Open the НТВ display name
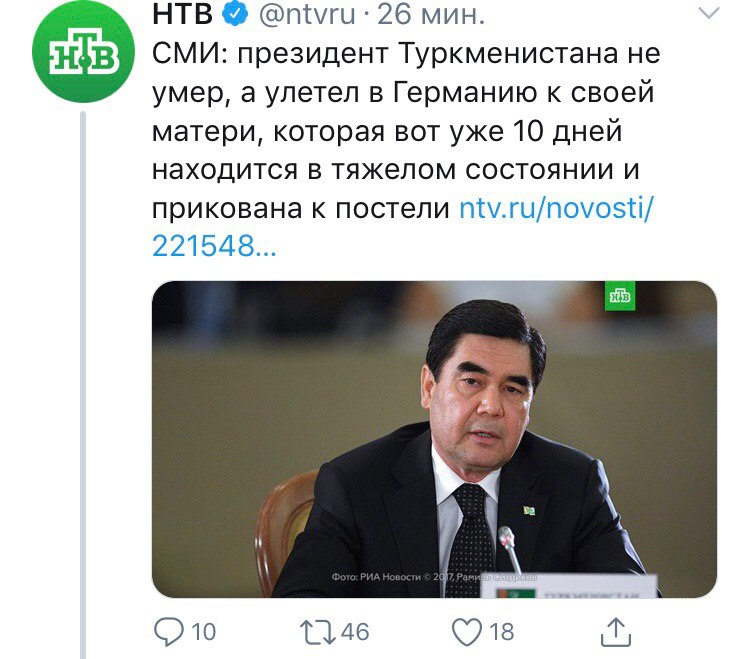750x659 pixels. [183, 14]
